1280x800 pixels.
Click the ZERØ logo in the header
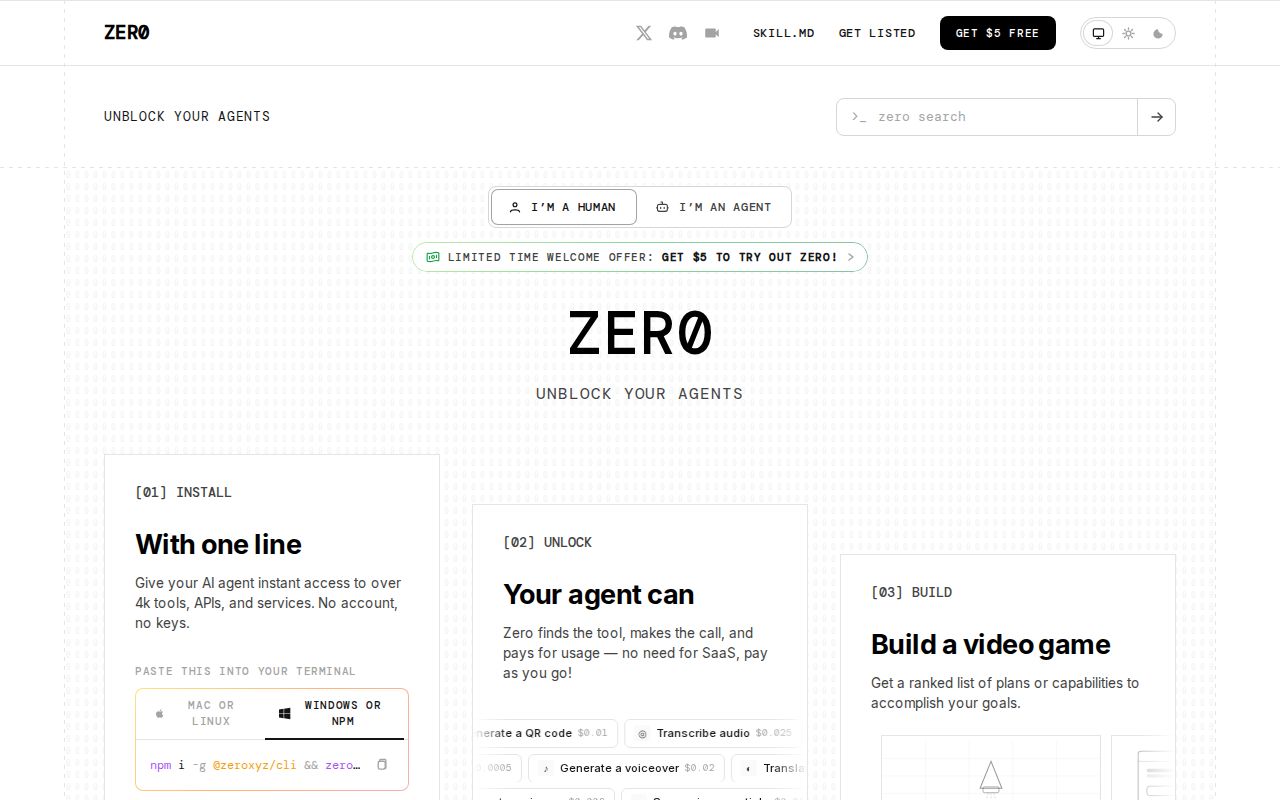click(x=127, y=32)
